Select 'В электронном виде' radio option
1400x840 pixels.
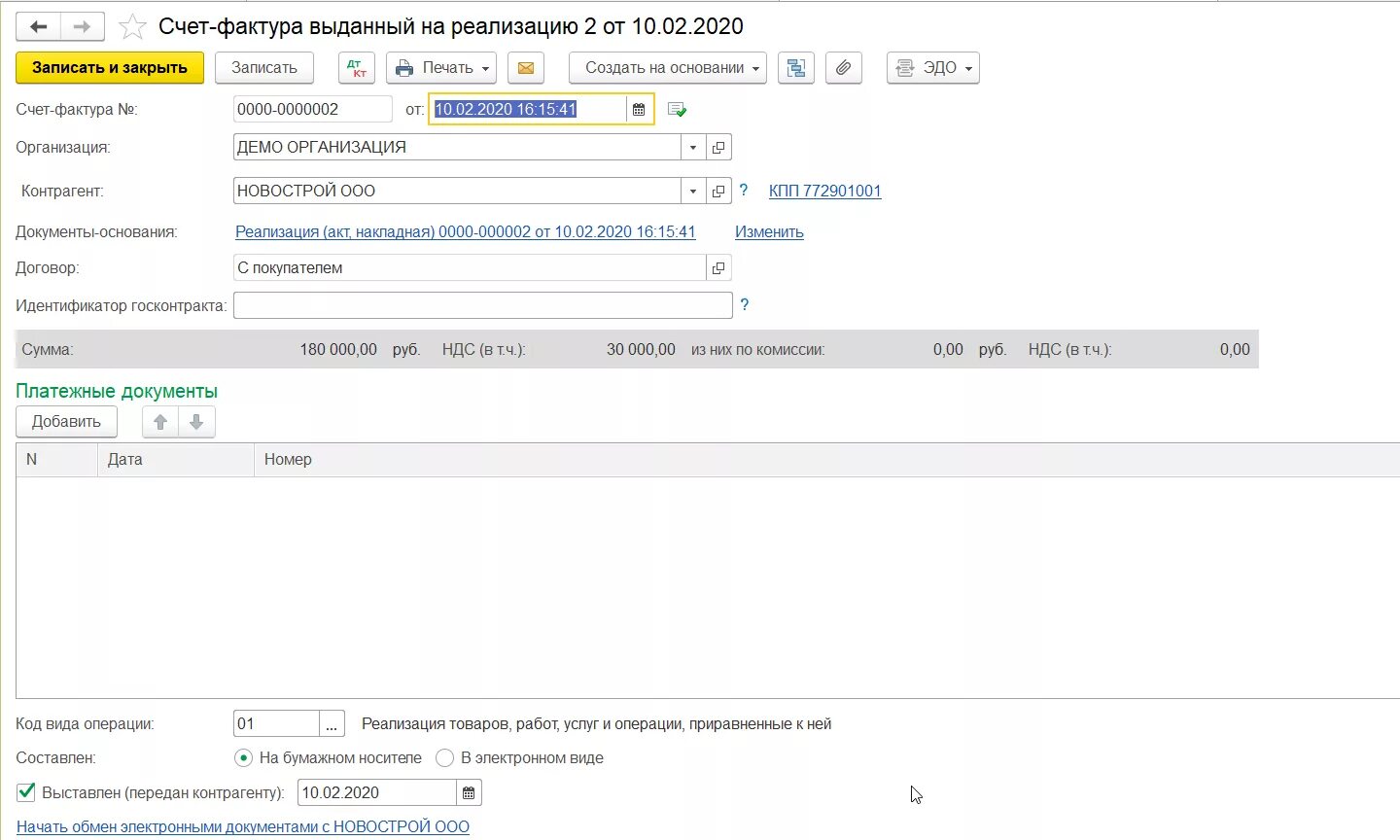445,758
